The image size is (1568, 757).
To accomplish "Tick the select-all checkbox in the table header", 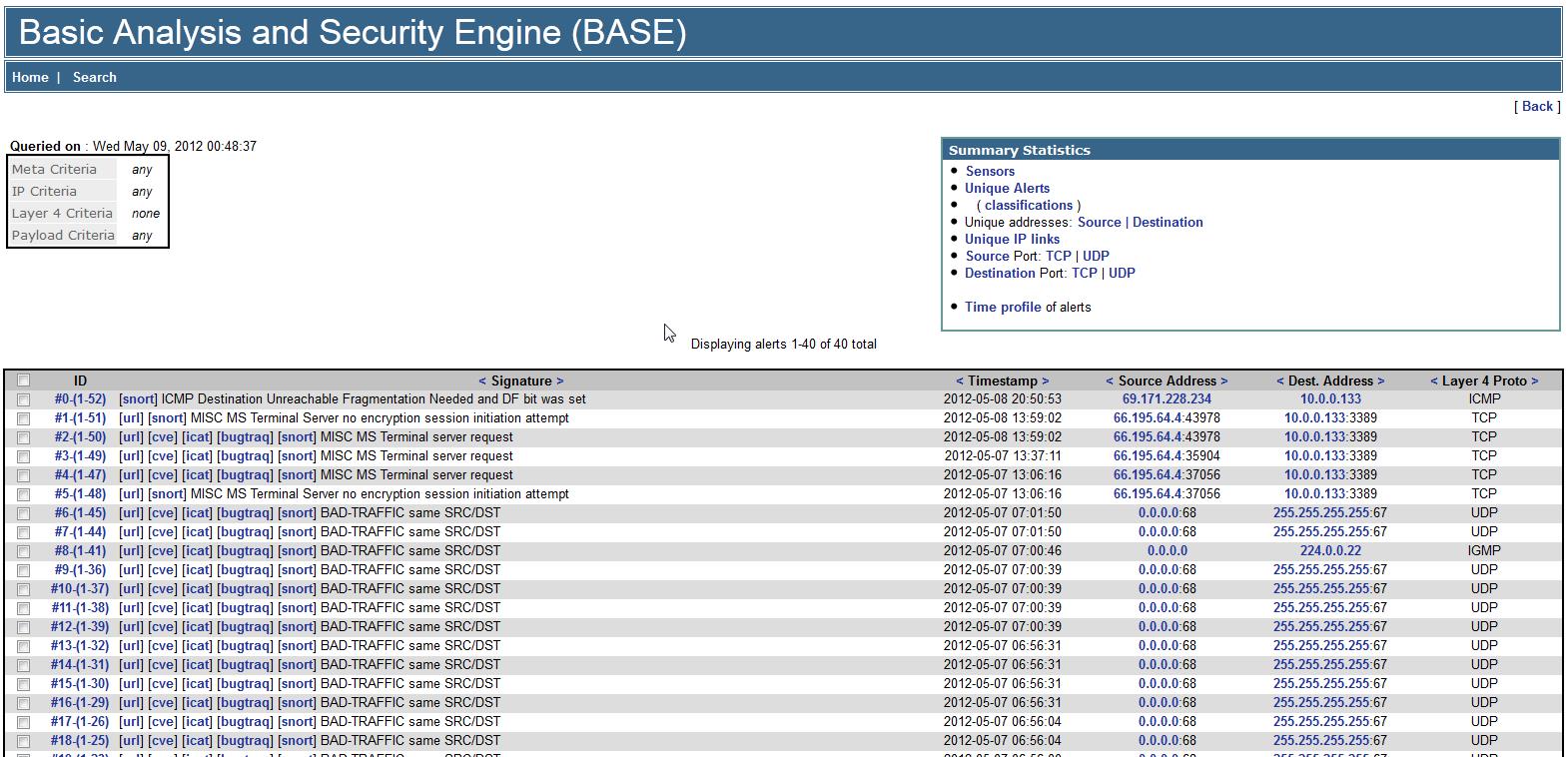I will [24, 380].
